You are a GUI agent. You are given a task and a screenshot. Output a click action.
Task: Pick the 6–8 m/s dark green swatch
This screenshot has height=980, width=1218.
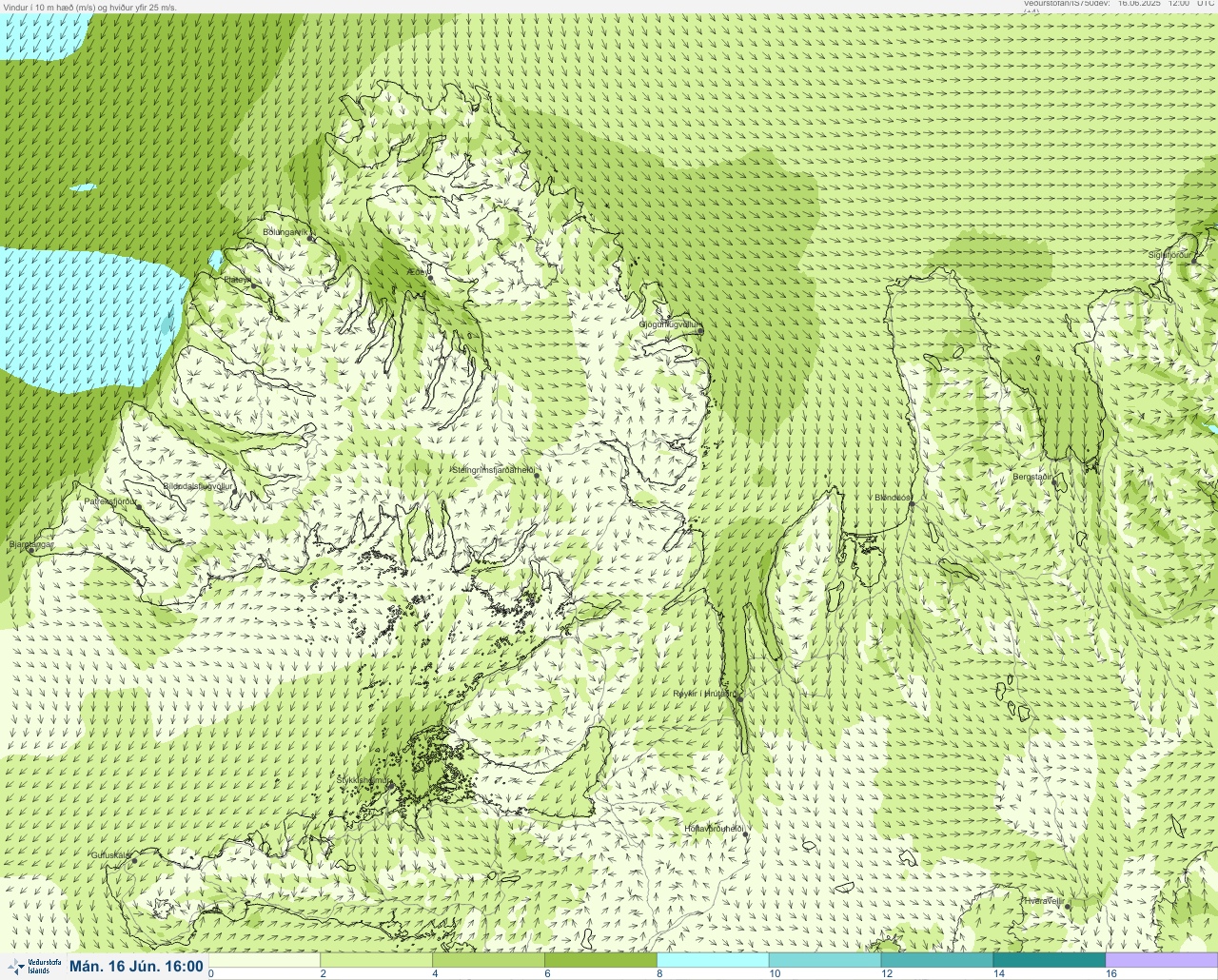tap(600, 960)
